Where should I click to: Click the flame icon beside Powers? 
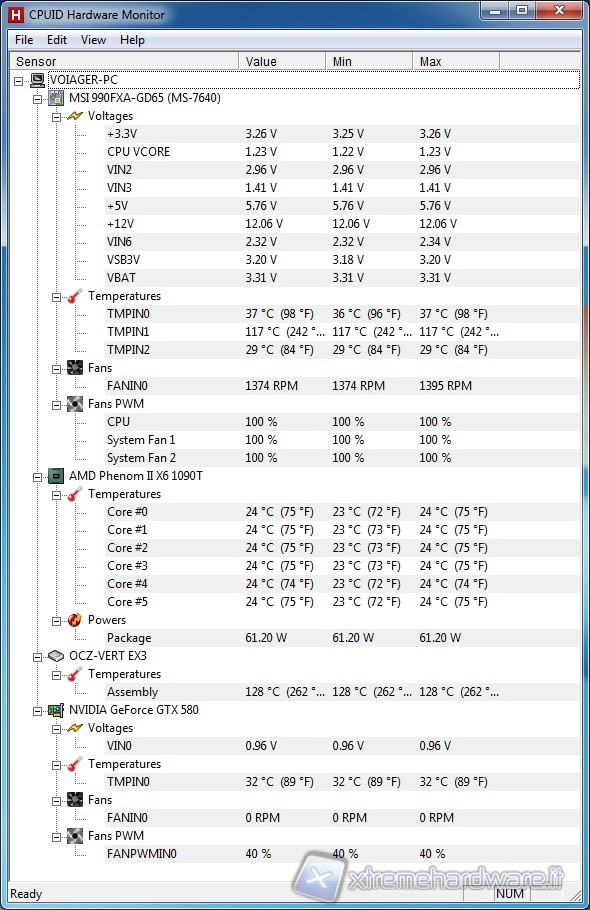point(75,620)
